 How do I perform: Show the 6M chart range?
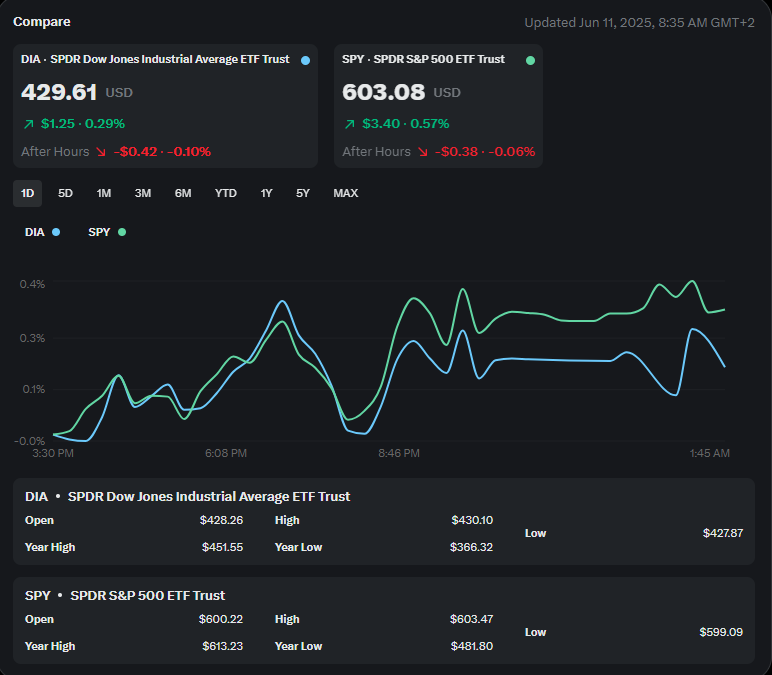coord(183,193)
